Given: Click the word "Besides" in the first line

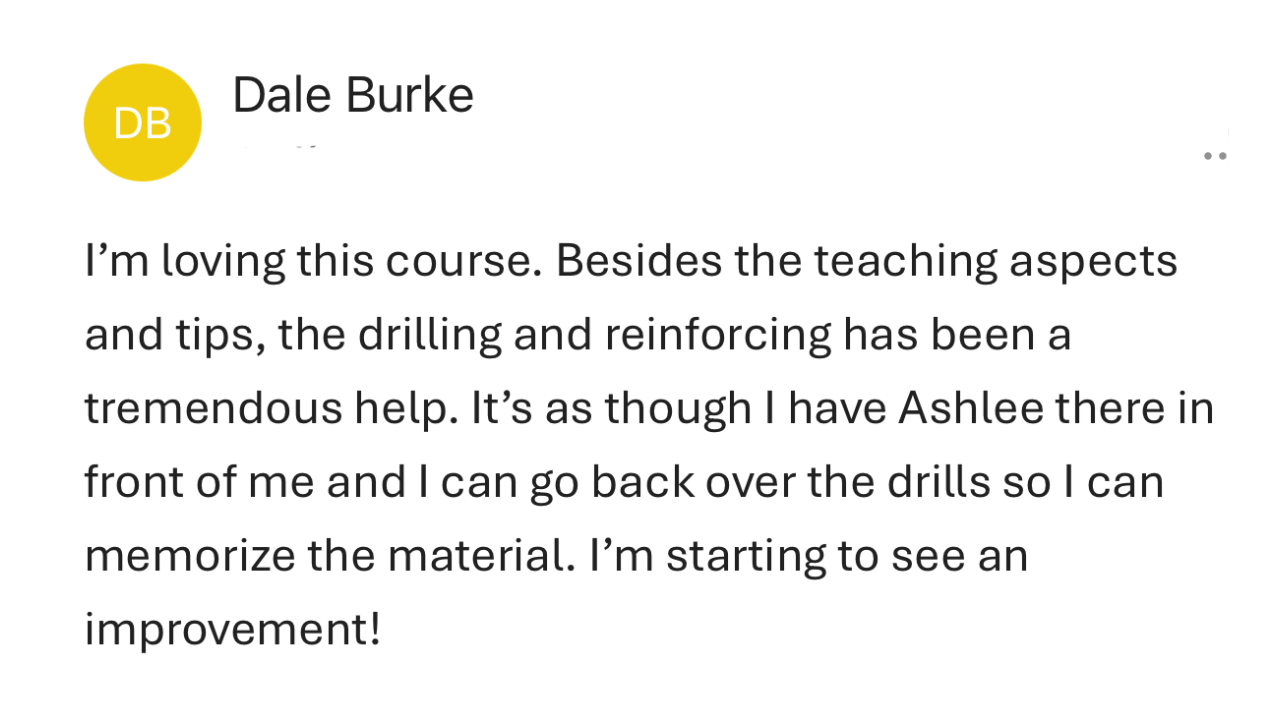Looking at the screenshot, I should [638, 261].
